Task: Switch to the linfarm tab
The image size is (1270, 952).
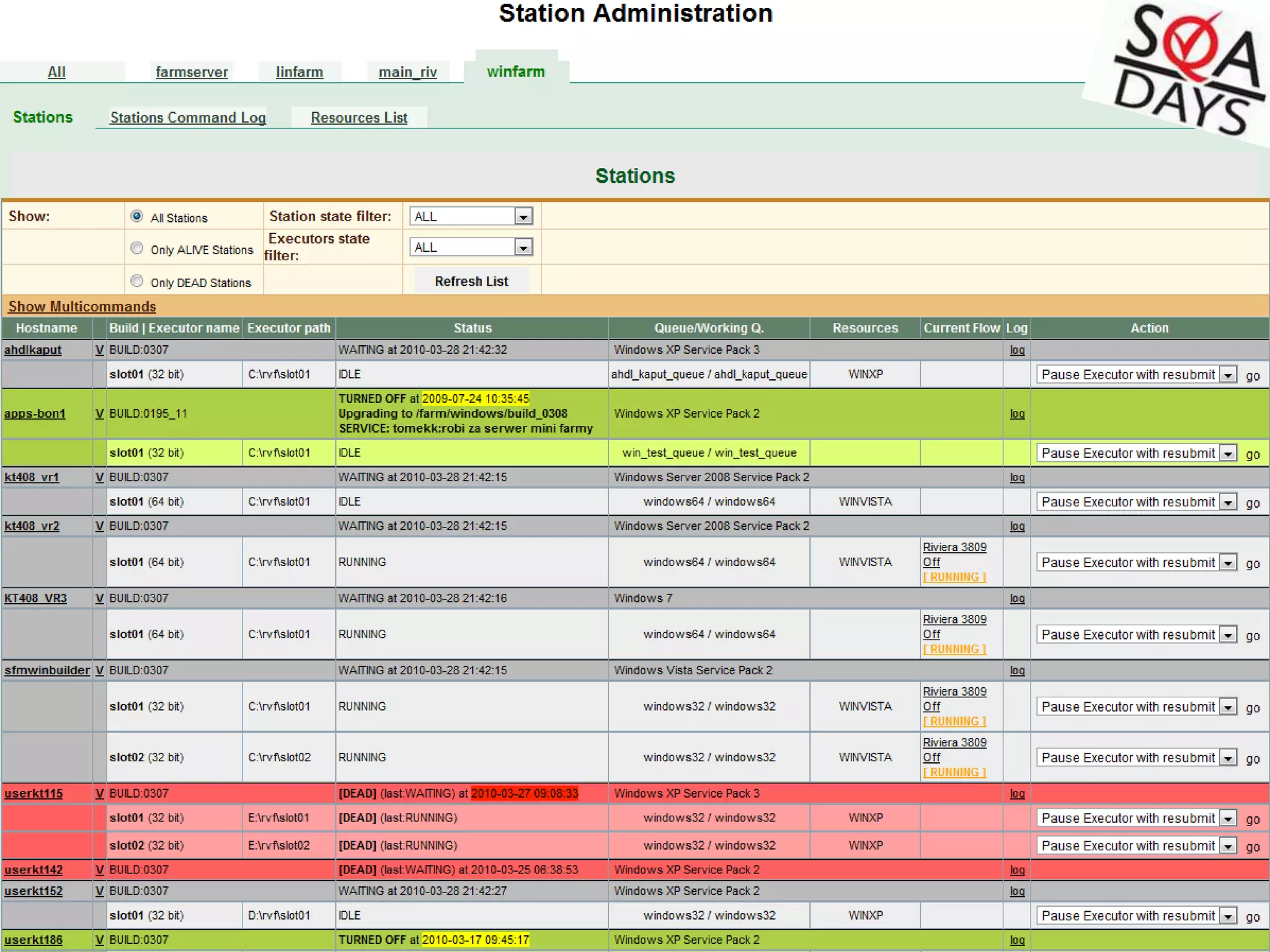Action: (300, 72)
